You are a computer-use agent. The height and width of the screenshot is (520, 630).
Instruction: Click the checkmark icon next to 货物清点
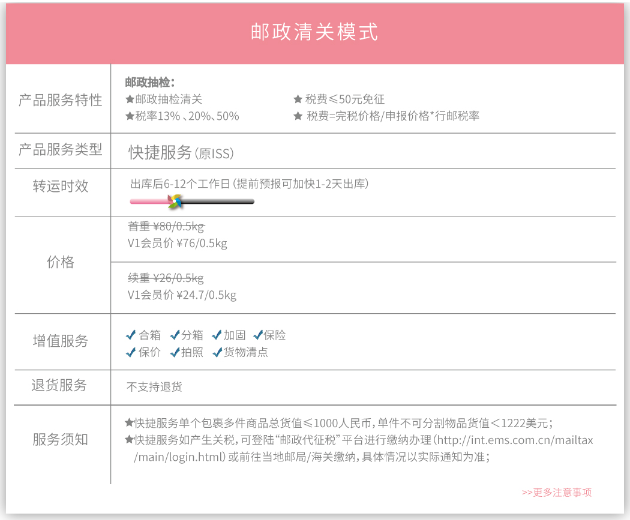pyautogui.click(x=216, y=352)
